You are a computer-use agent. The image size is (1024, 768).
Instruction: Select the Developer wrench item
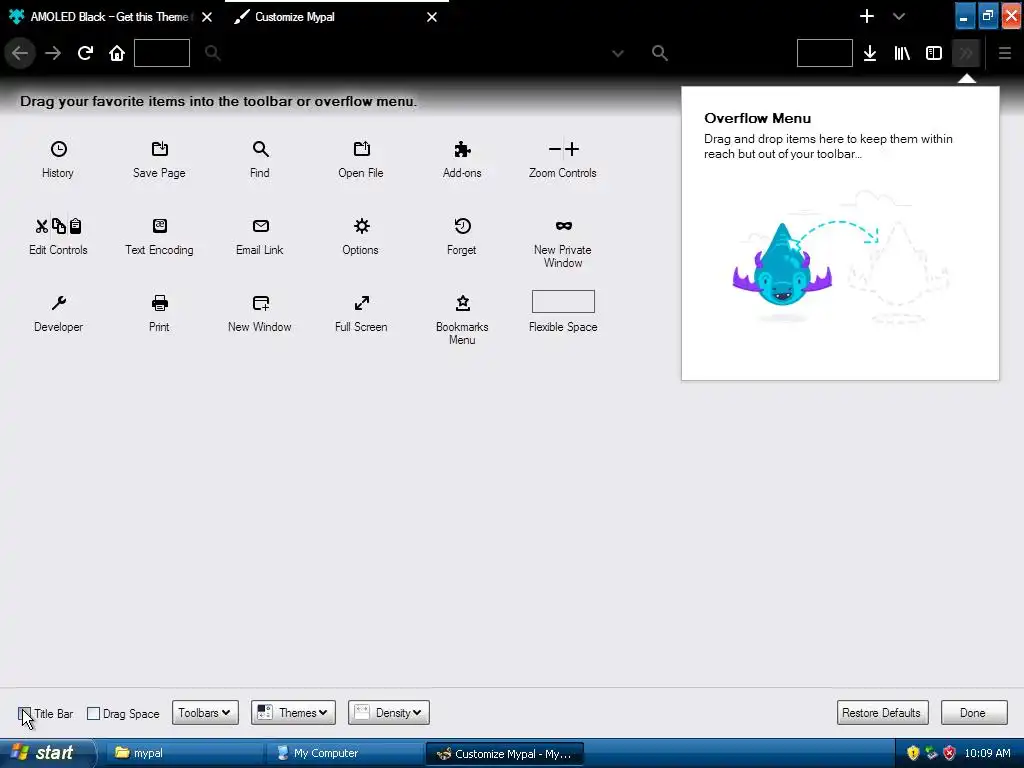58,313
